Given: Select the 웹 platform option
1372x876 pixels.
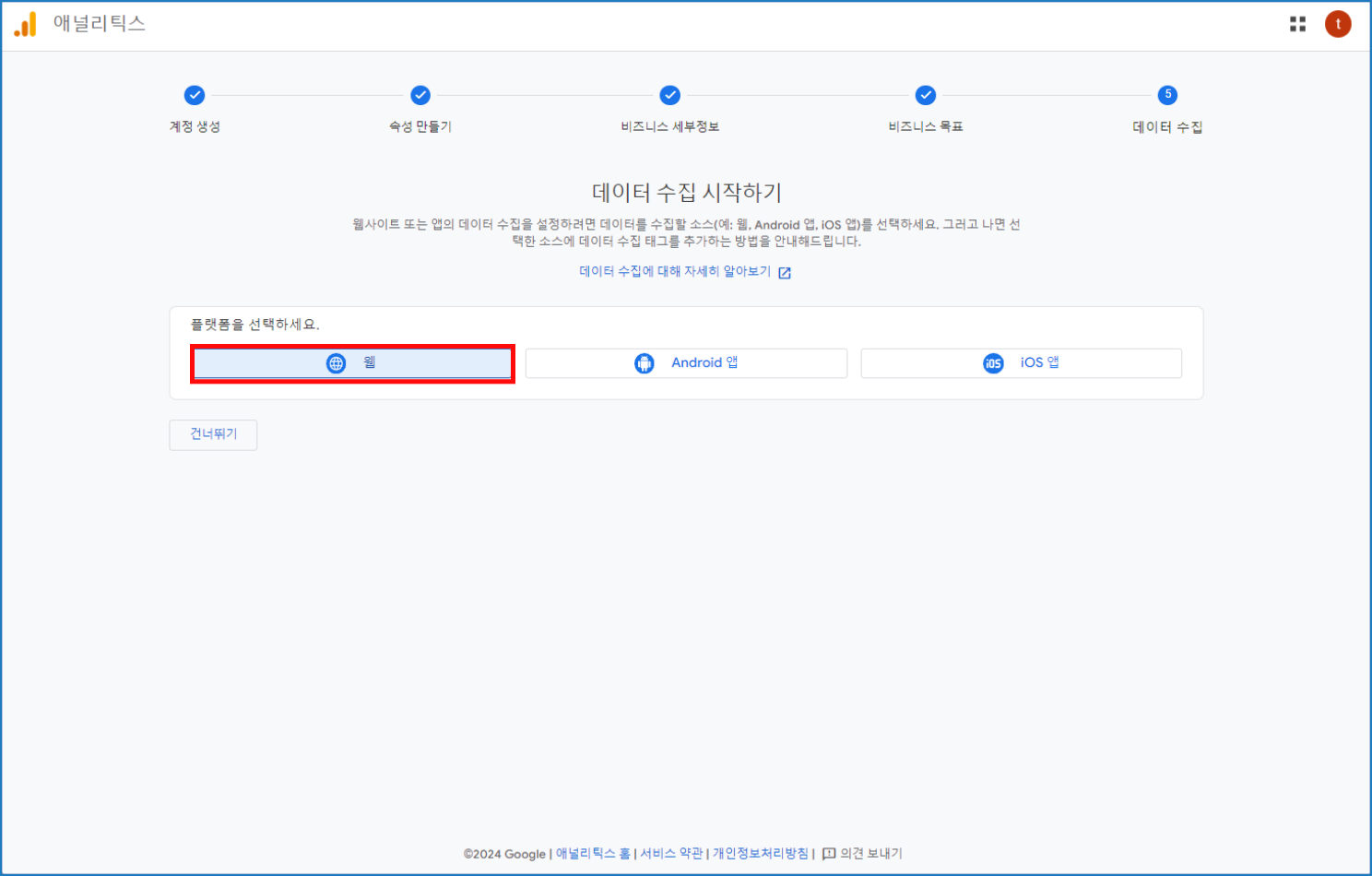Looking at the screenshot, I should (352, 363).
